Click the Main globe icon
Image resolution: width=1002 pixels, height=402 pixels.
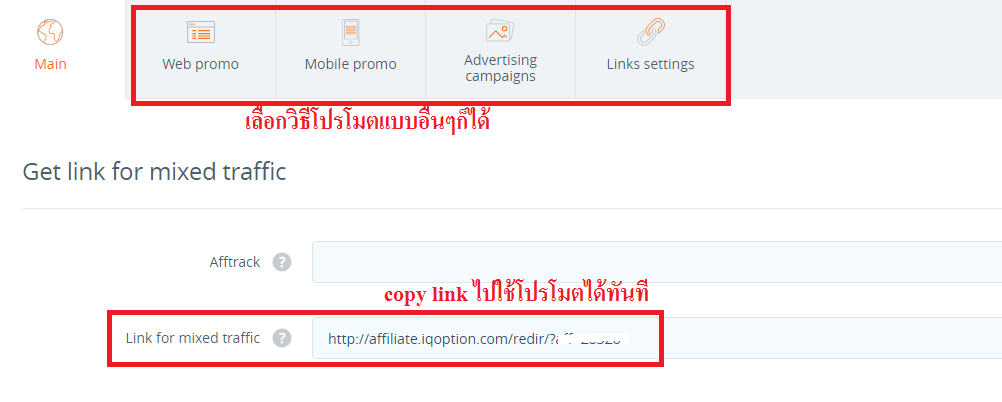50,32
